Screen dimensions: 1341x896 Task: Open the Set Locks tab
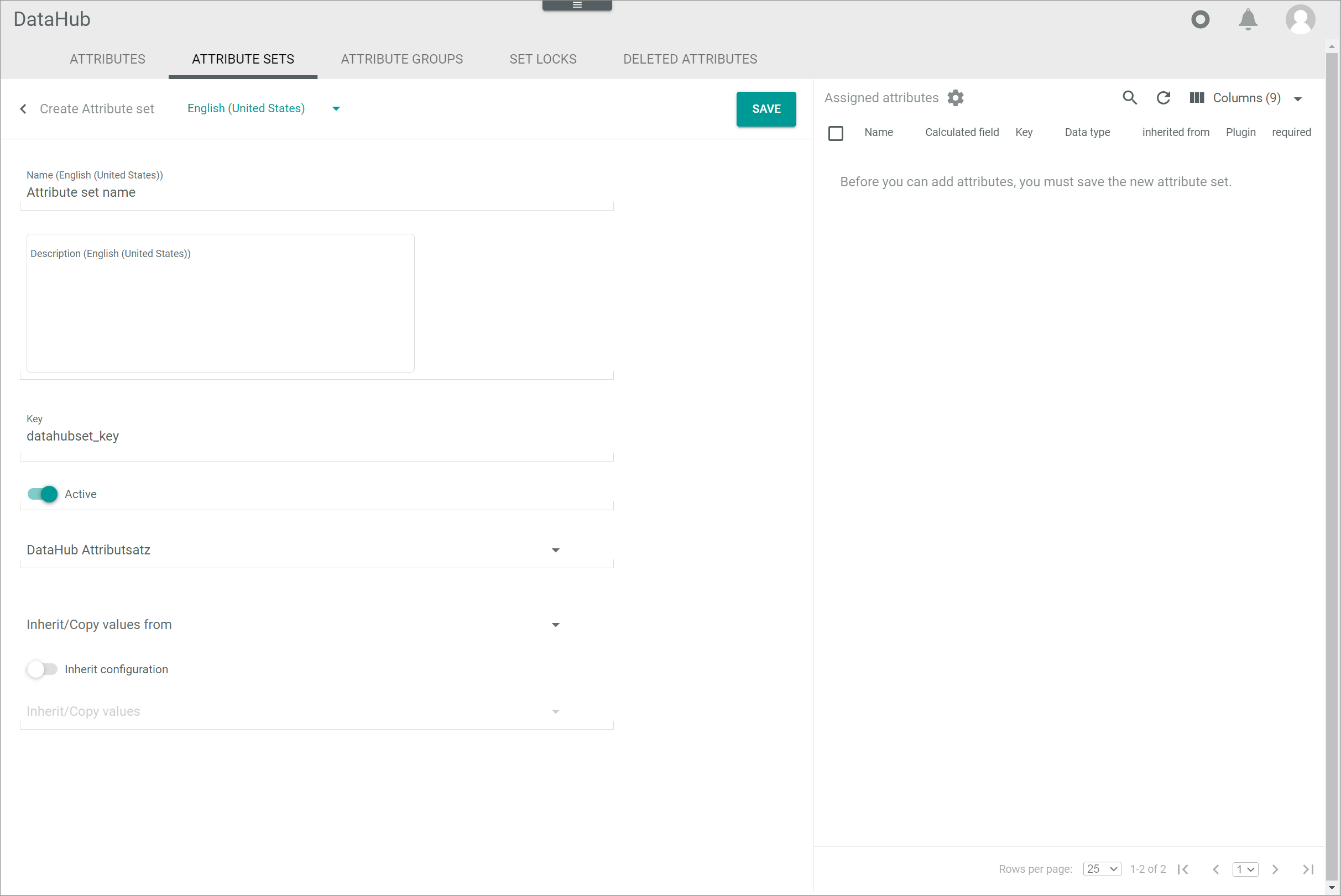543,59
